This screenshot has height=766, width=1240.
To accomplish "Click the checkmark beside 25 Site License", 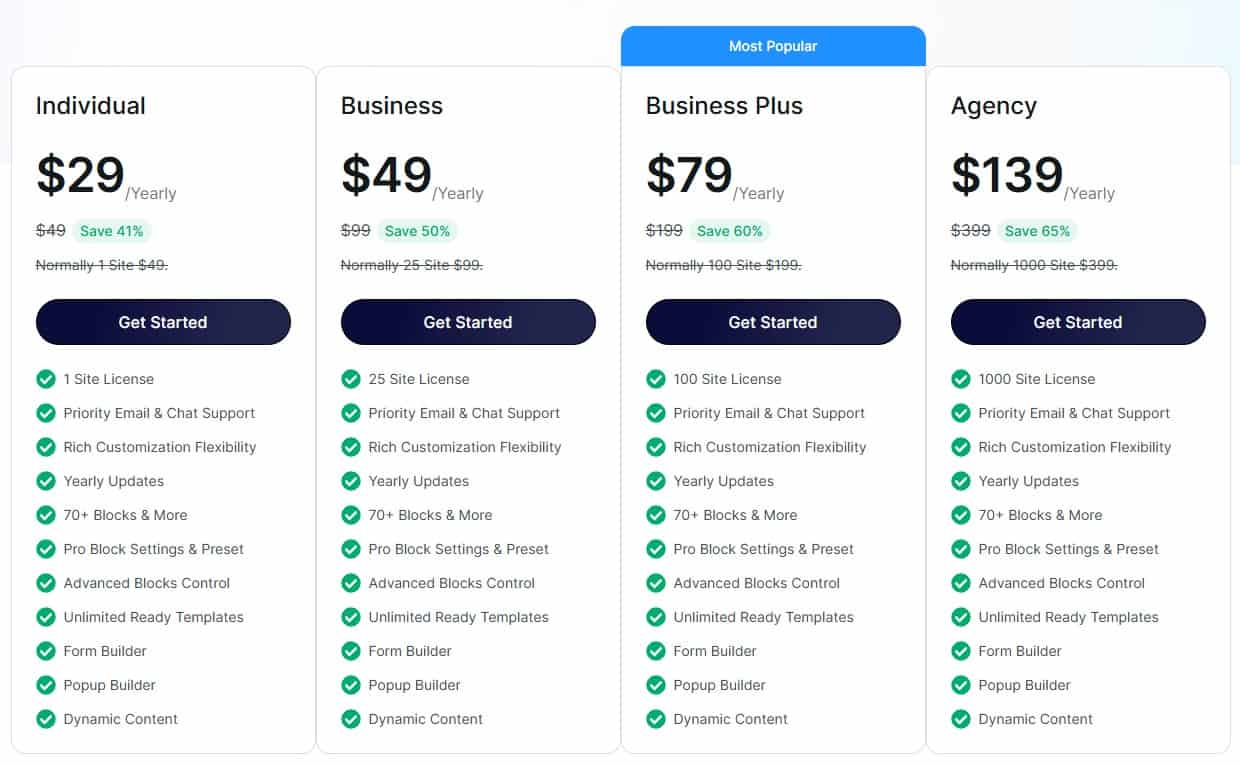I will pos(351,379).
